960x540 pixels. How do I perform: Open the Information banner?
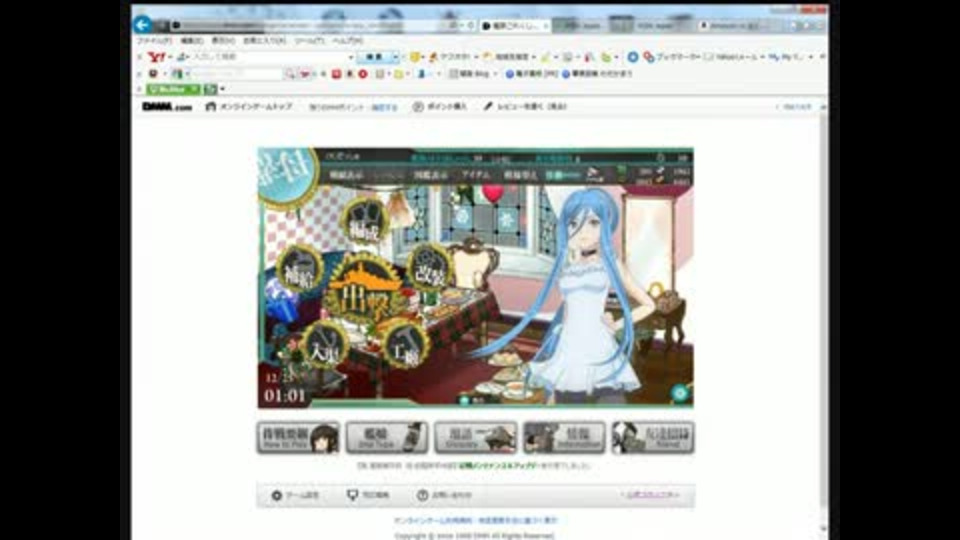tap(564, 438)
